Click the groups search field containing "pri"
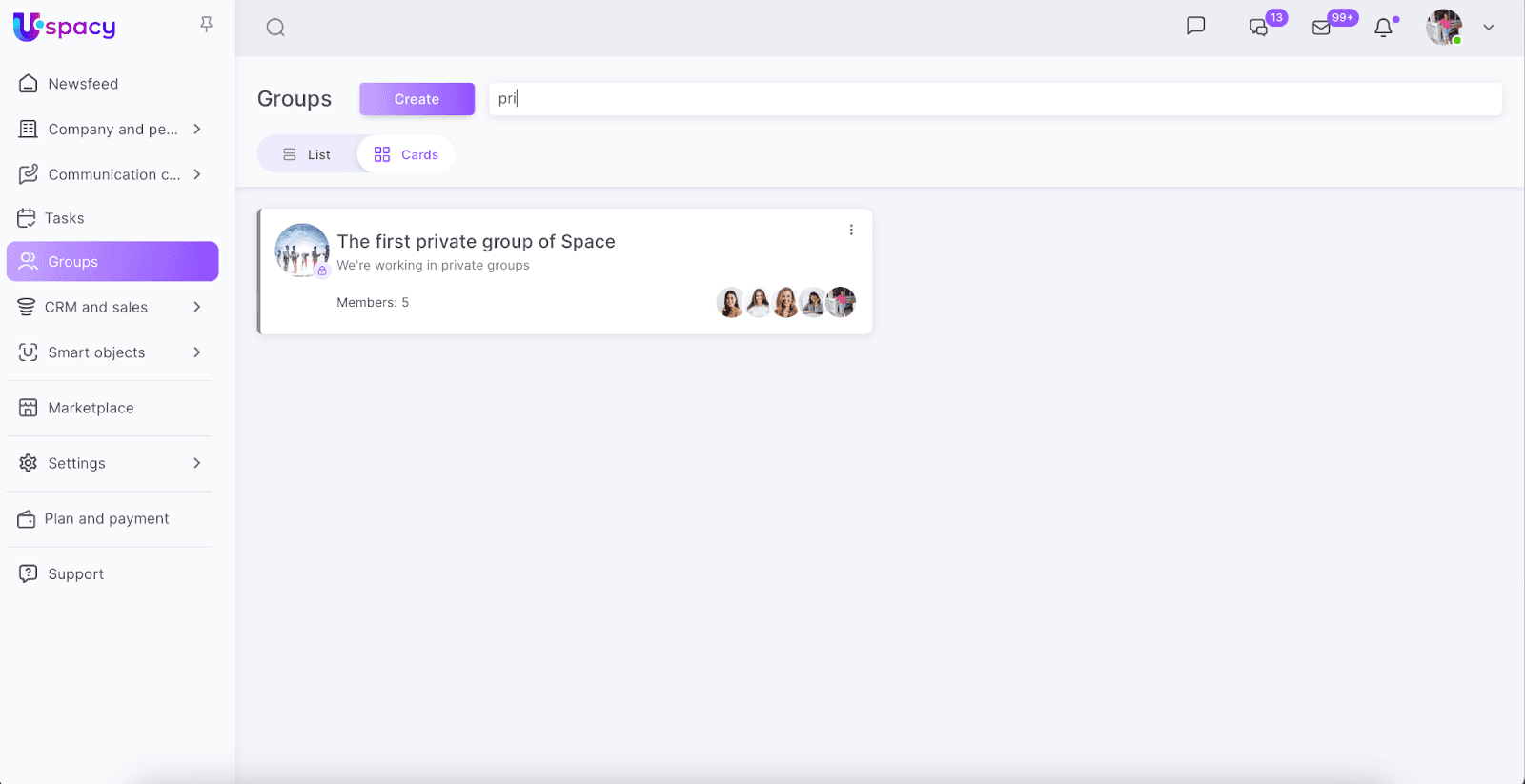 tap(994, 99)
